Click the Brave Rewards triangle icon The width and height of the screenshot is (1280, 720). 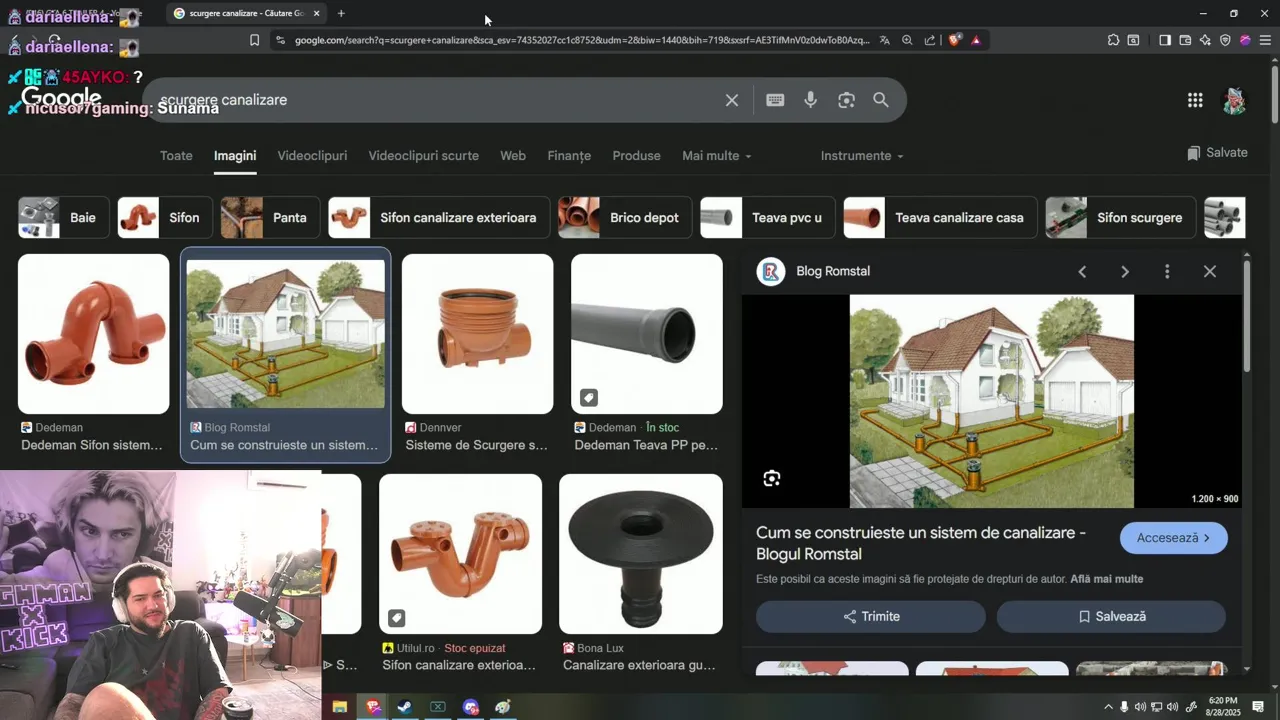976,40
